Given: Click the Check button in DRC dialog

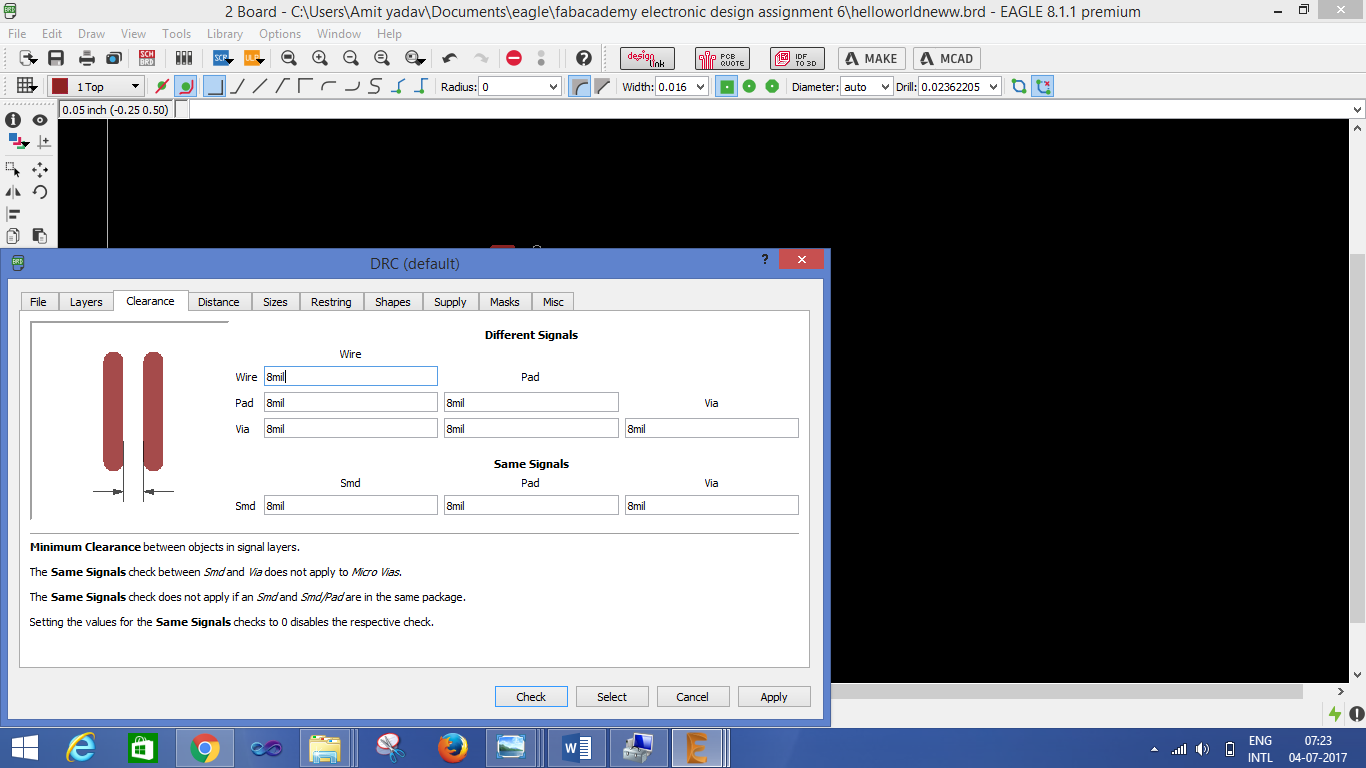Looking at the screenshot, I should click(531, 697).
